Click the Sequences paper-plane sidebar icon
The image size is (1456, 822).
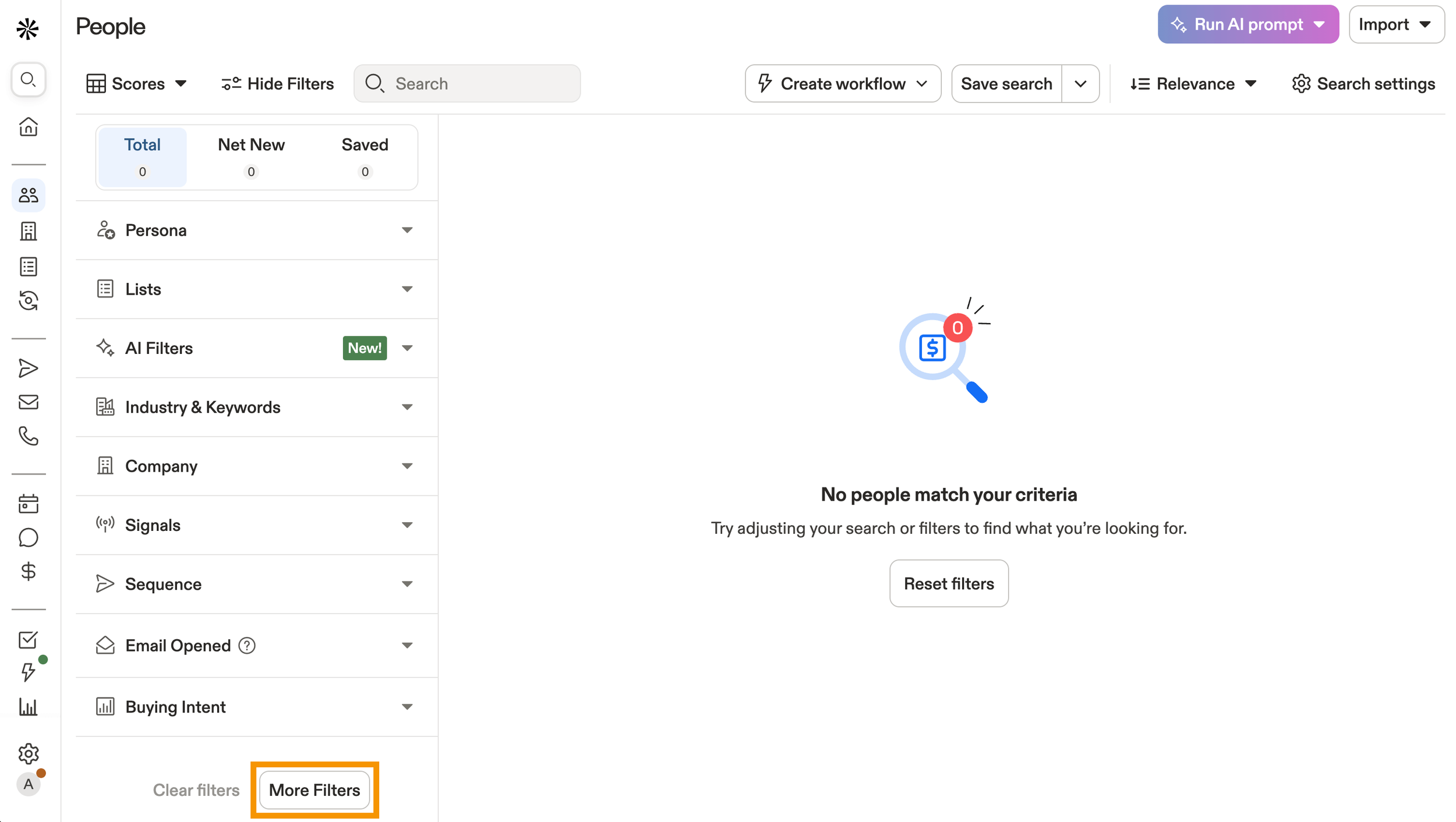pos(28,368)
